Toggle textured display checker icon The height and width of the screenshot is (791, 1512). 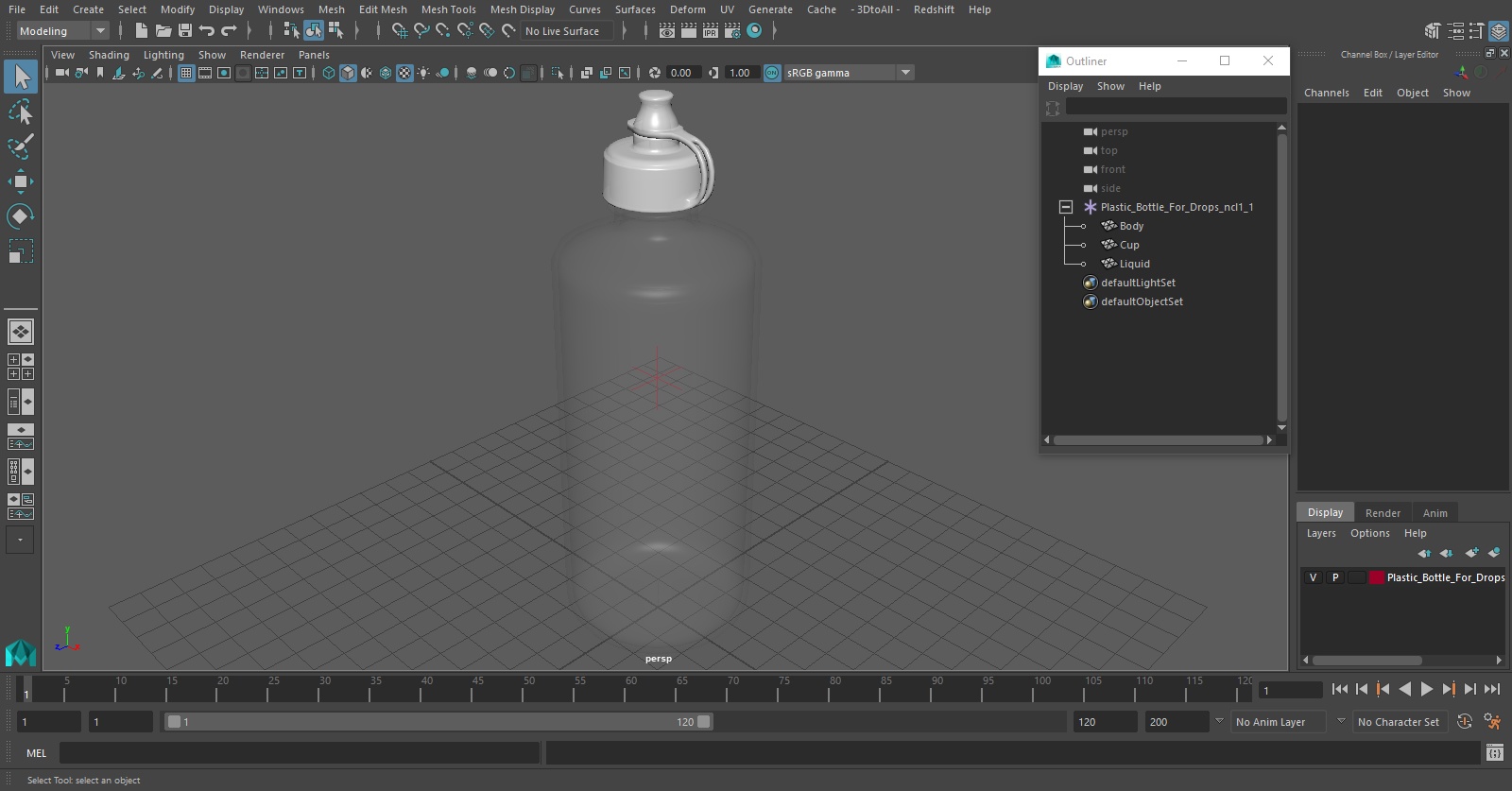click(x=404, y=73)
